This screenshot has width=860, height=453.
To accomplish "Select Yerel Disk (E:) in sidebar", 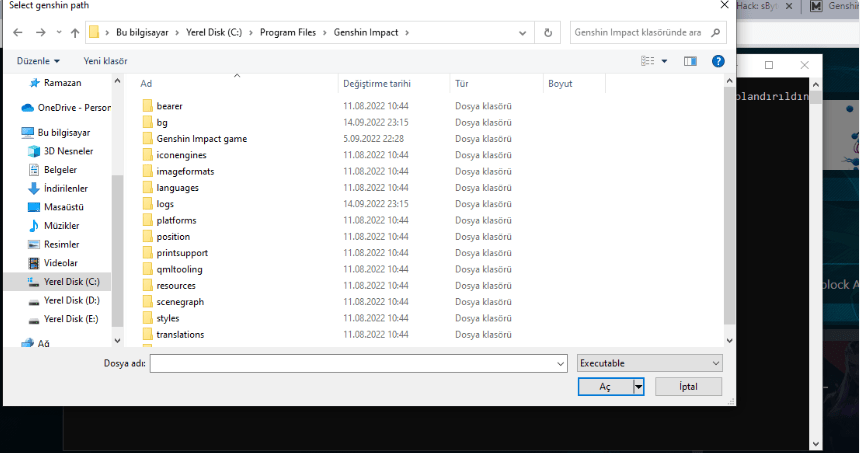I will (x=64, y=319).
